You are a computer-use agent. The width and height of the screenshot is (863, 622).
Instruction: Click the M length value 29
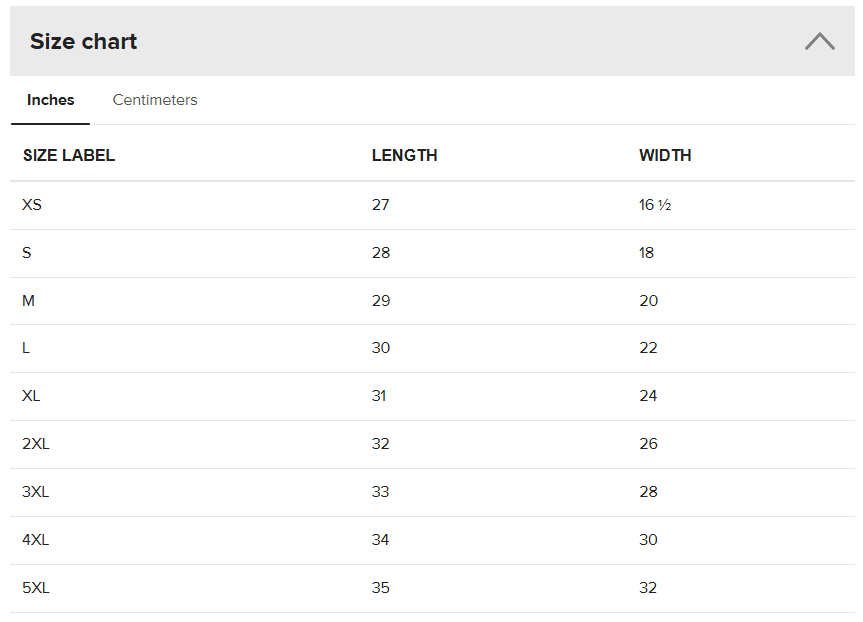(x=381, y=301)
